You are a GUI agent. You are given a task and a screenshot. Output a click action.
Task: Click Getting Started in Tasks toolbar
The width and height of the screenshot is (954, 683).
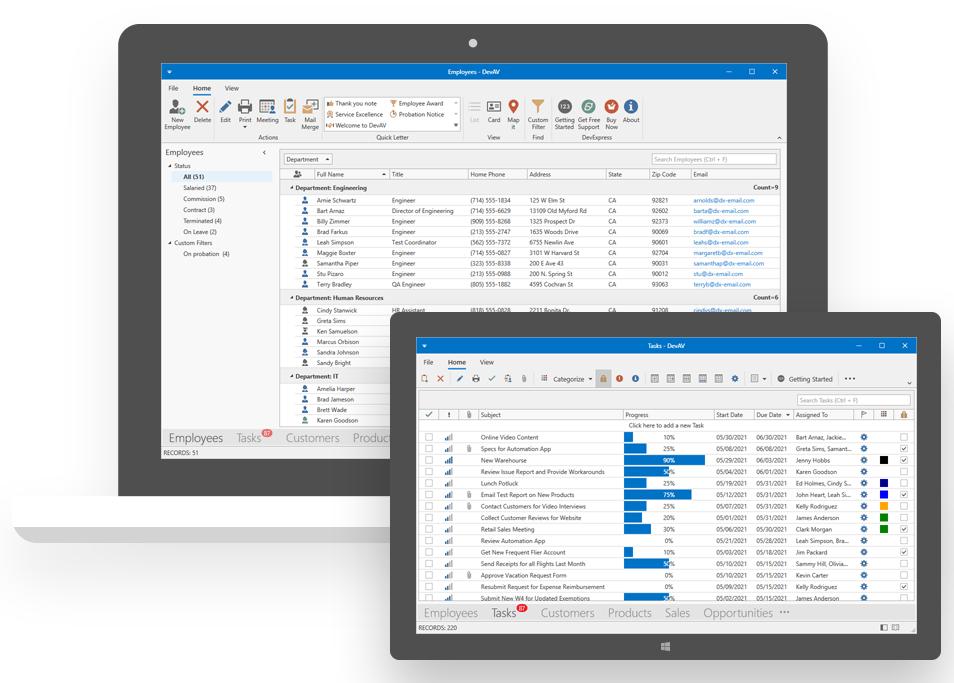point(805,379)
